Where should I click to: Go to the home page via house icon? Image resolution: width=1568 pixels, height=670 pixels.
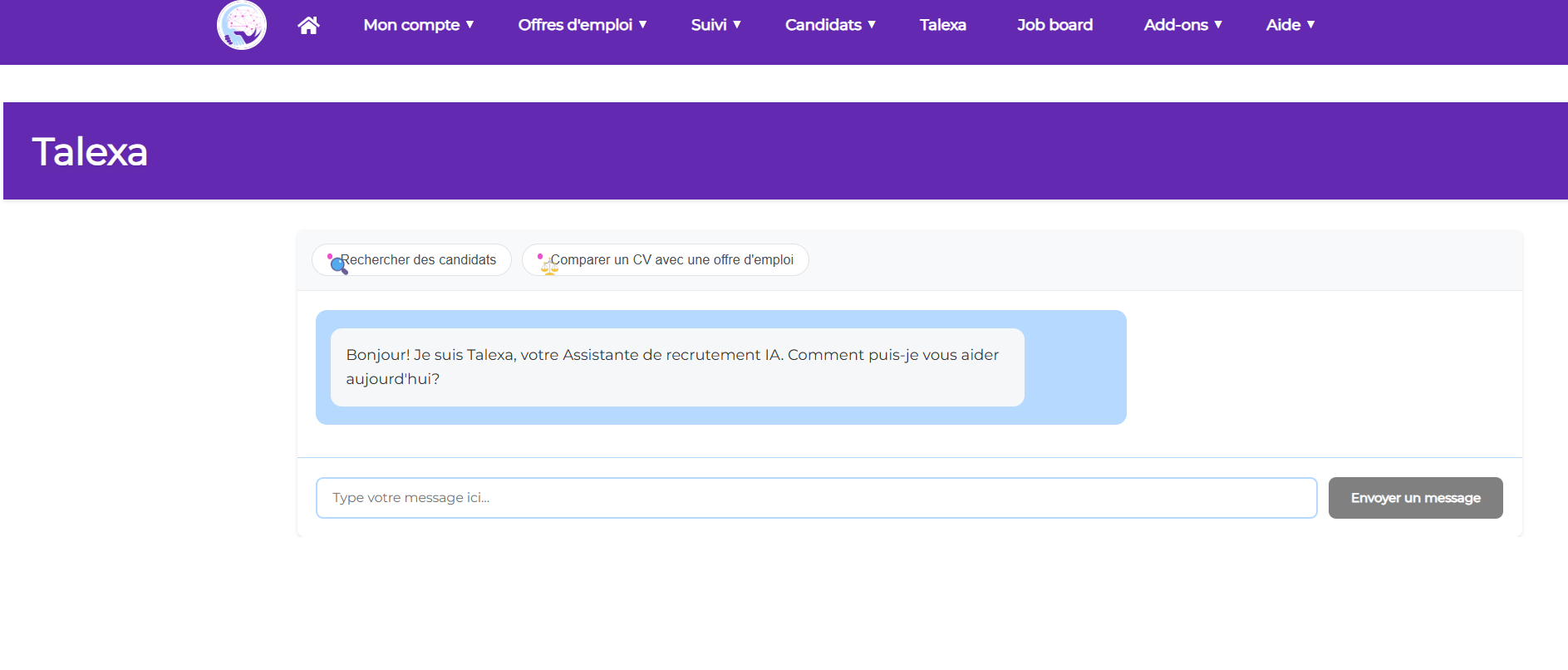tap(308, 25)
